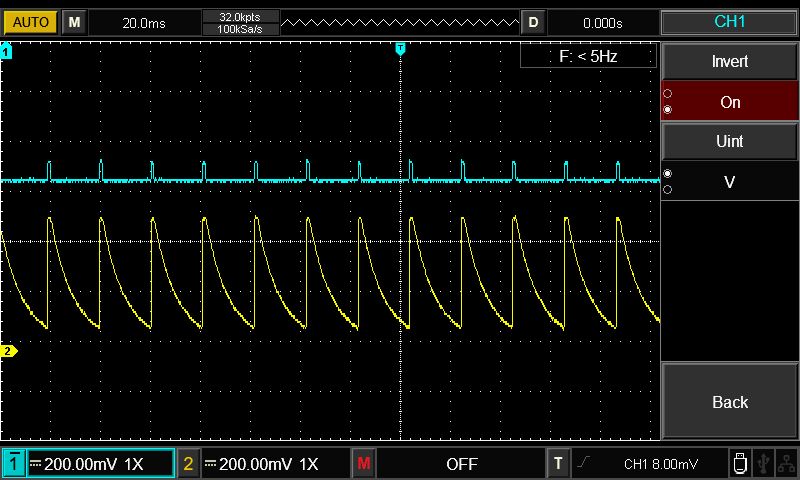This screenshot has height=480, width=800.
Task: Click the channel 1 indicator icon
Action: click(x=14, y=464)
